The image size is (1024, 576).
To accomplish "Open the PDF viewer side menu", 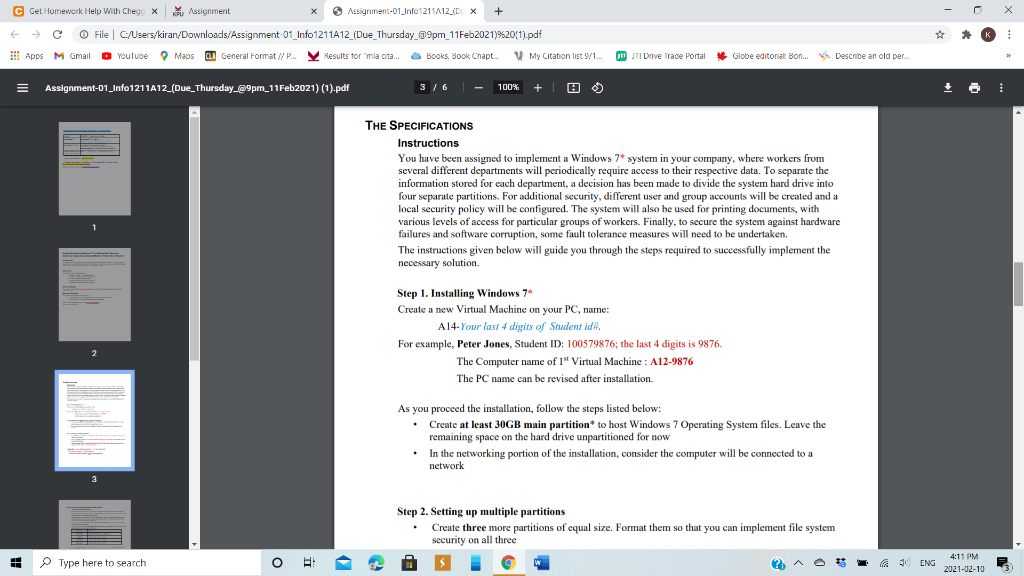I will [x=21, y=87].
